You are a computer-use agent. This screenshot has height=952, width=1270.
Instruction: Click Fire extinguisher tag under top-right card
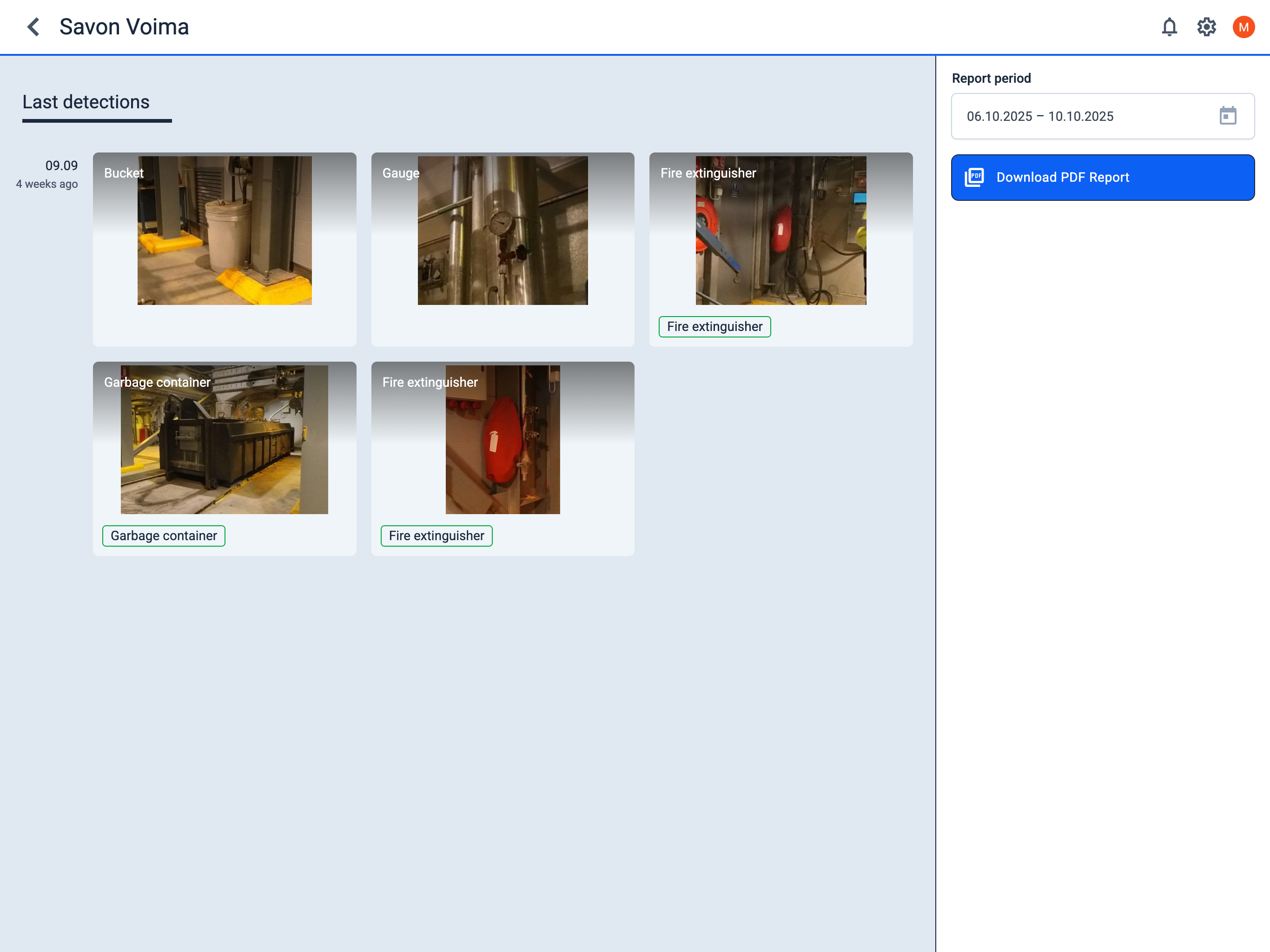[x=714, y=327]
